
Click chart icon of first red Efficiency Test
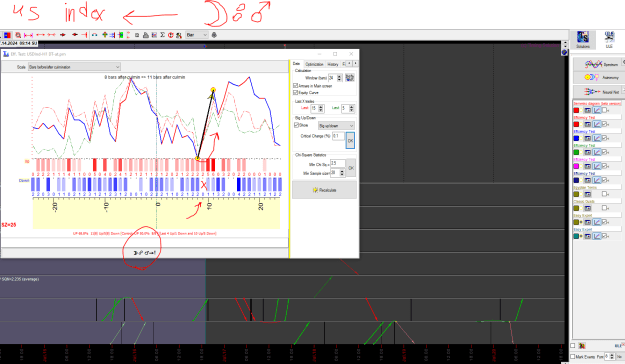(597, 124)
